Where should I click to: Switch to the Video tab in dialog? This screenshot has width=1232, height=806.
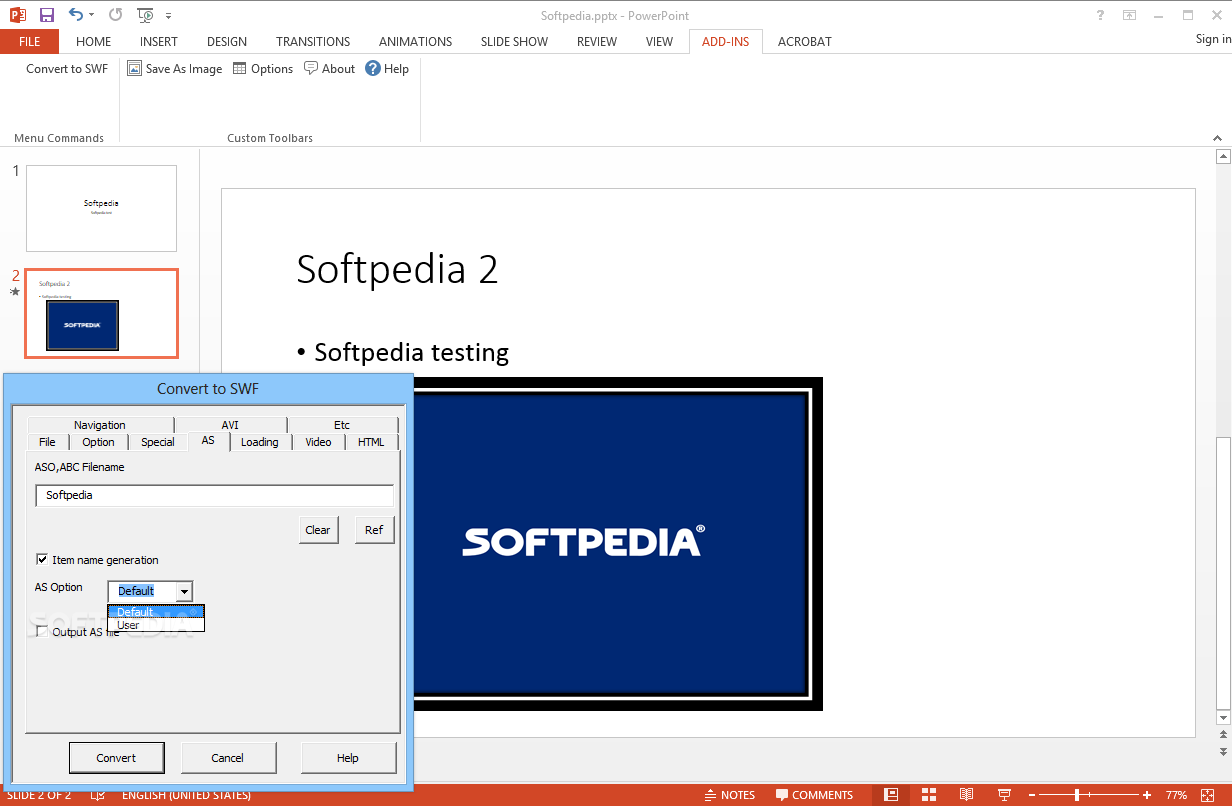point(319,442)
